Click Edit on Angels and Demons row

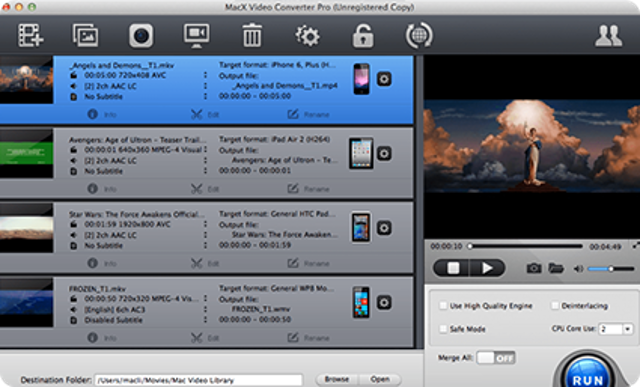[205, 114]
